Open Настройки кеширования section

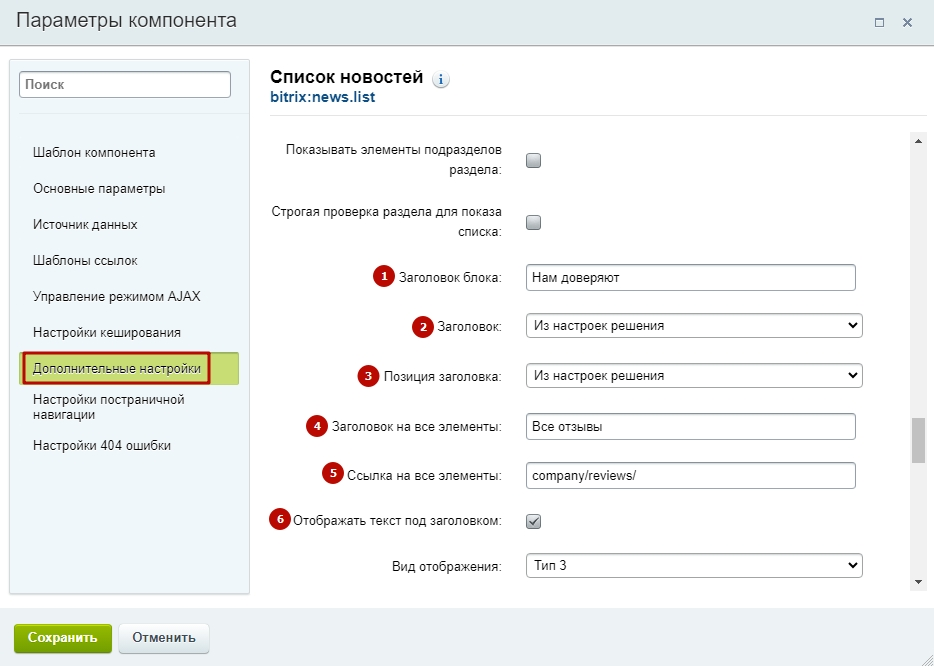tap(107, 332)
